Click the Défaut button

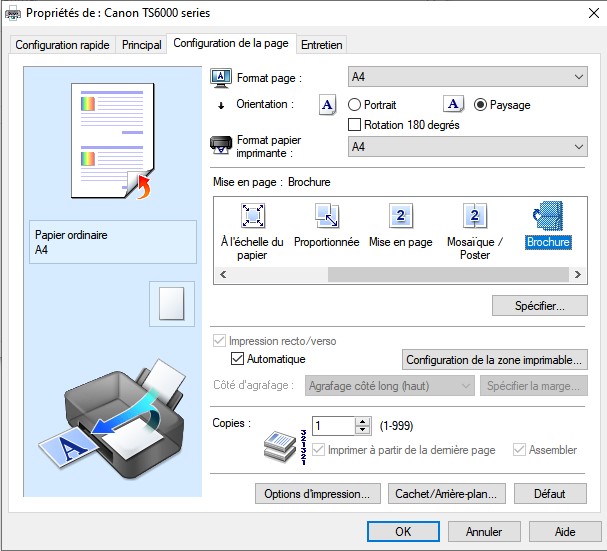click(x=550, y=494)
